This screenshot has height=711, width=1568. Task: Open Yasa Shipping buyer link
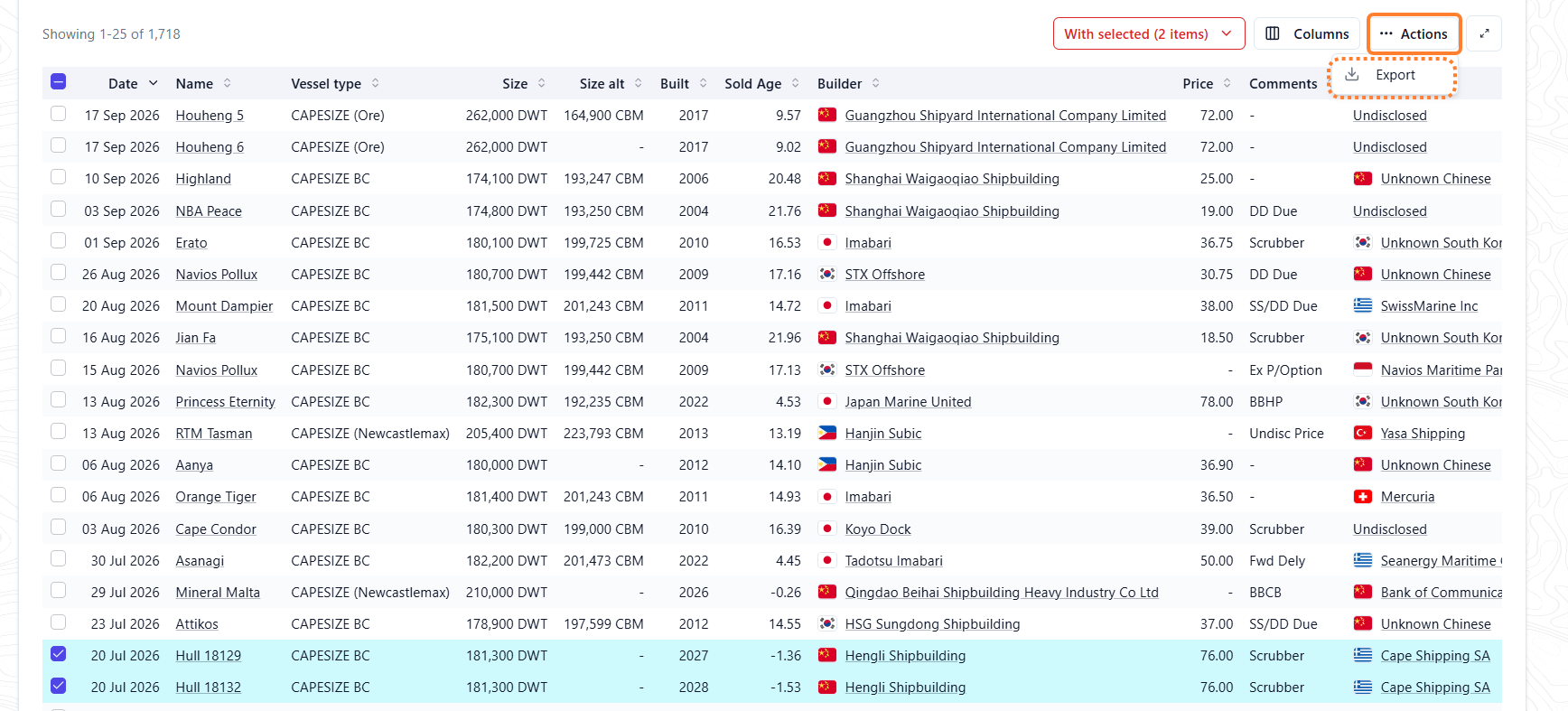(1423, 434)
